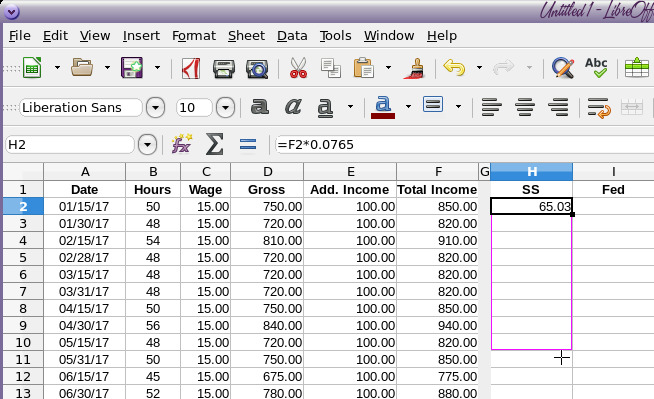Open the dropdown beside New spreadsheet icon
Viewport: 654px width, 399px height.
pyautogui.click(x=57, y=68)
